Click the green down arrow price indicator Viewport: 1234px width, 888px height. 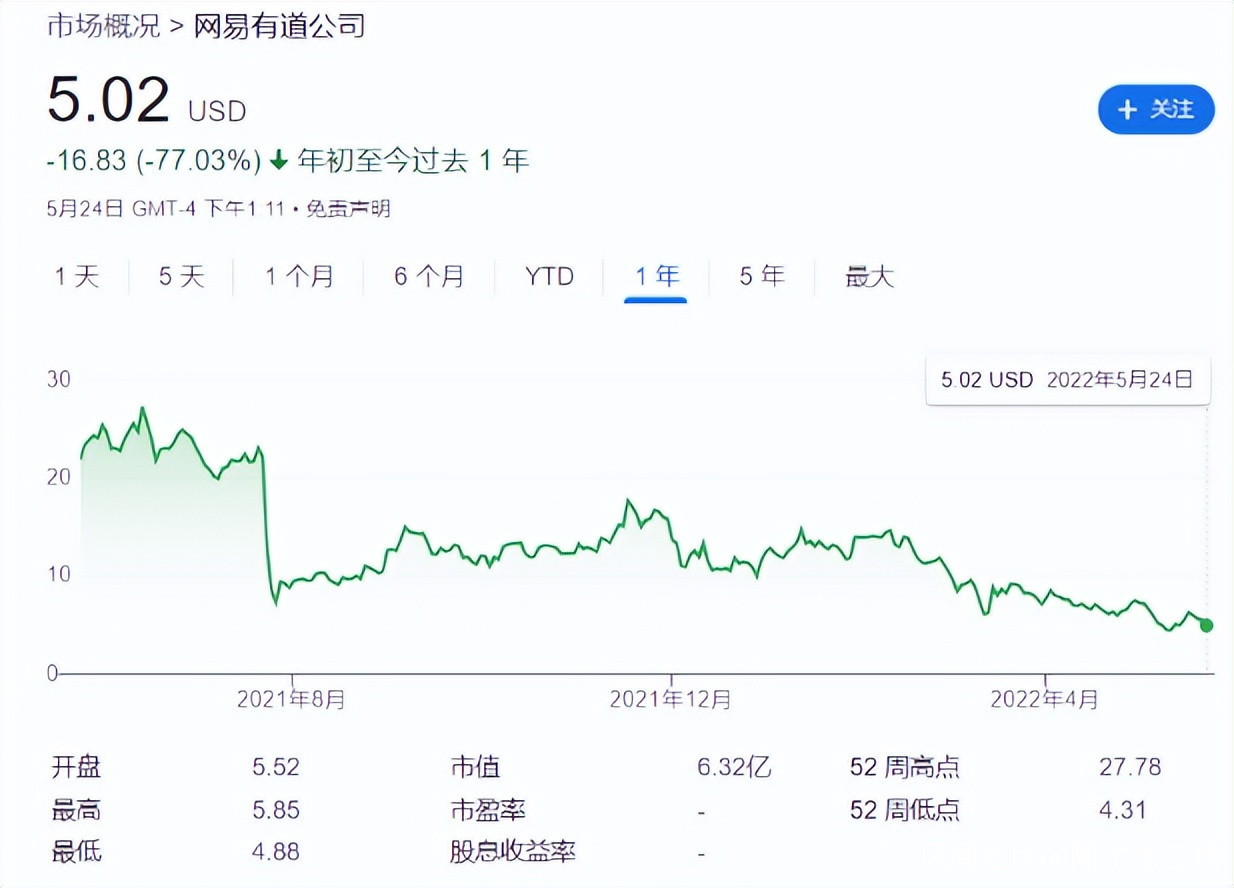click(279, 160)
